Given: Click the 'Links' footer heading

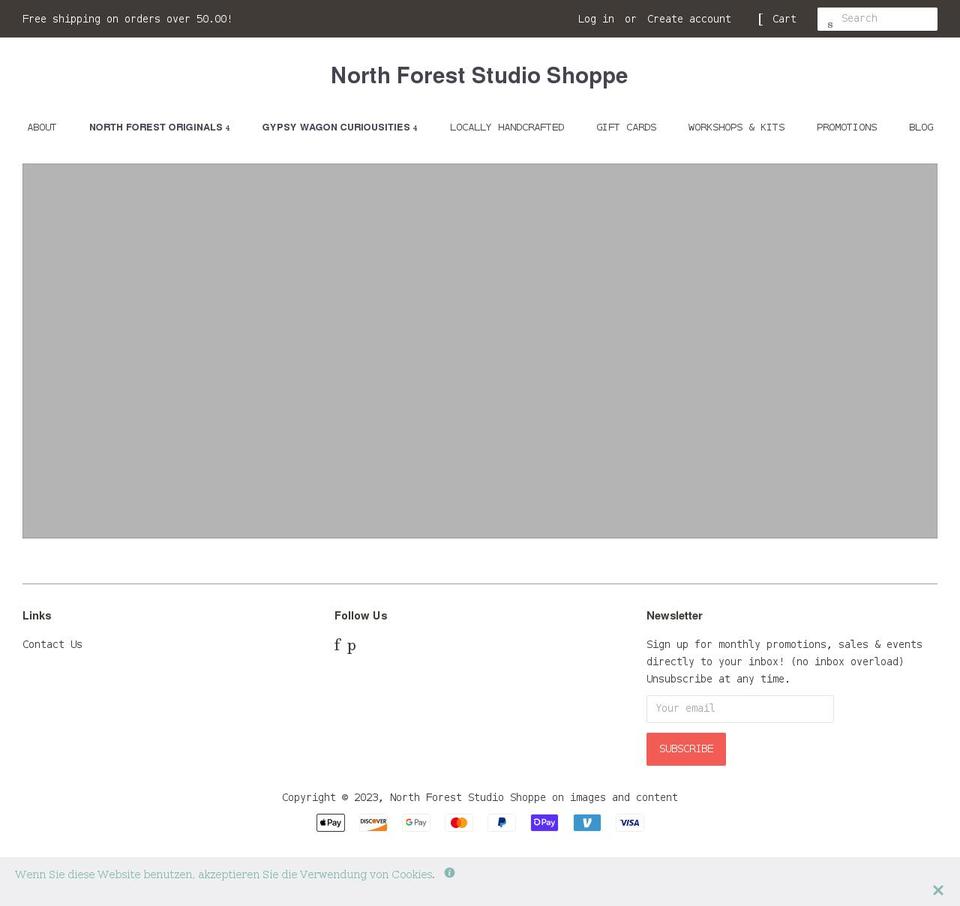Looking at the screenshot, I should click(37, 616).
